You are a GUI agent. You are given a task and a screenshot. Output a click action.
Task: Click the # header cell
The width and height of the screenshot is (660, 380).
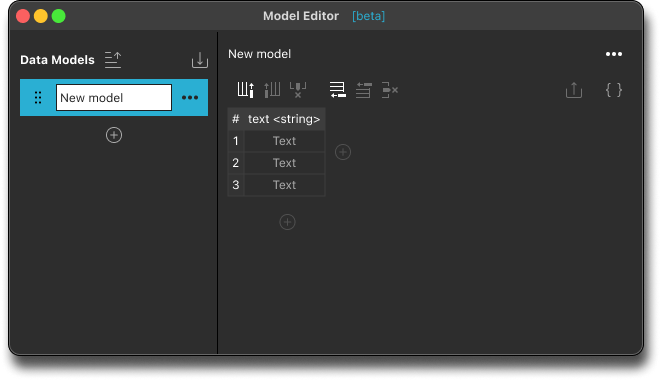[x=236, y=119]
